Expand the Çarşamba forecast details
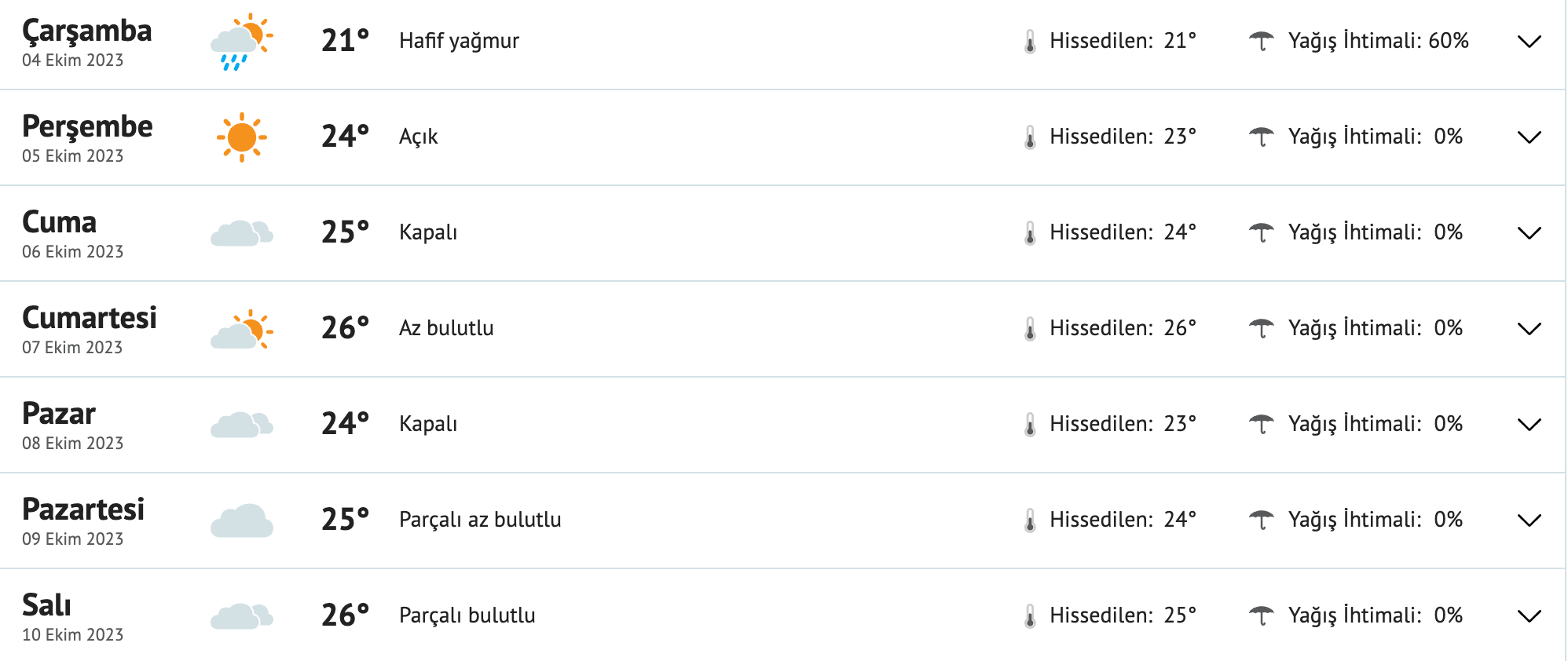1568x661 pixels. click(1528, 43)
